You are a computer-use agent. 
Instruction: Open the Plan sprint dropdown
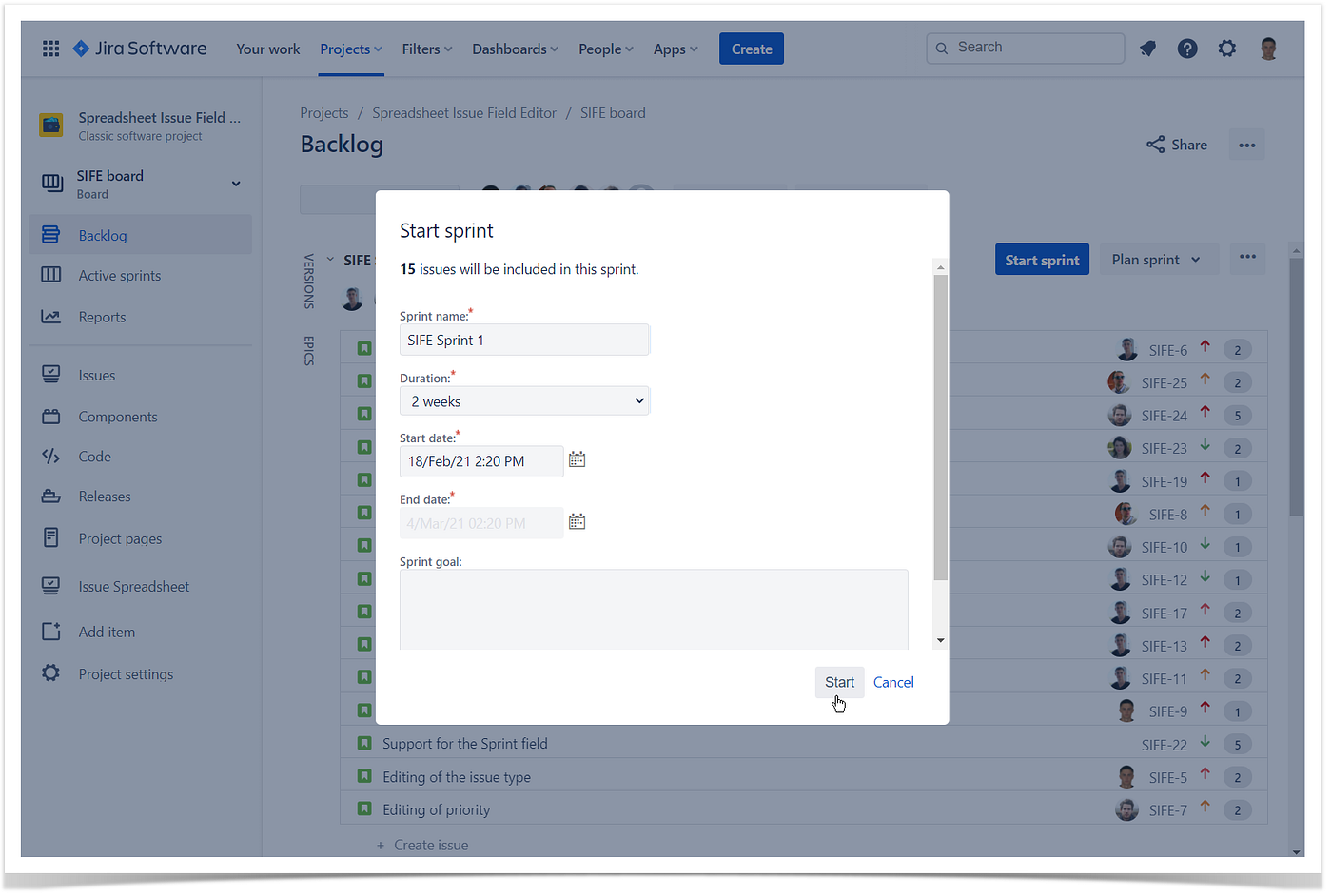pyautogui.click(x=1158, y=260)
